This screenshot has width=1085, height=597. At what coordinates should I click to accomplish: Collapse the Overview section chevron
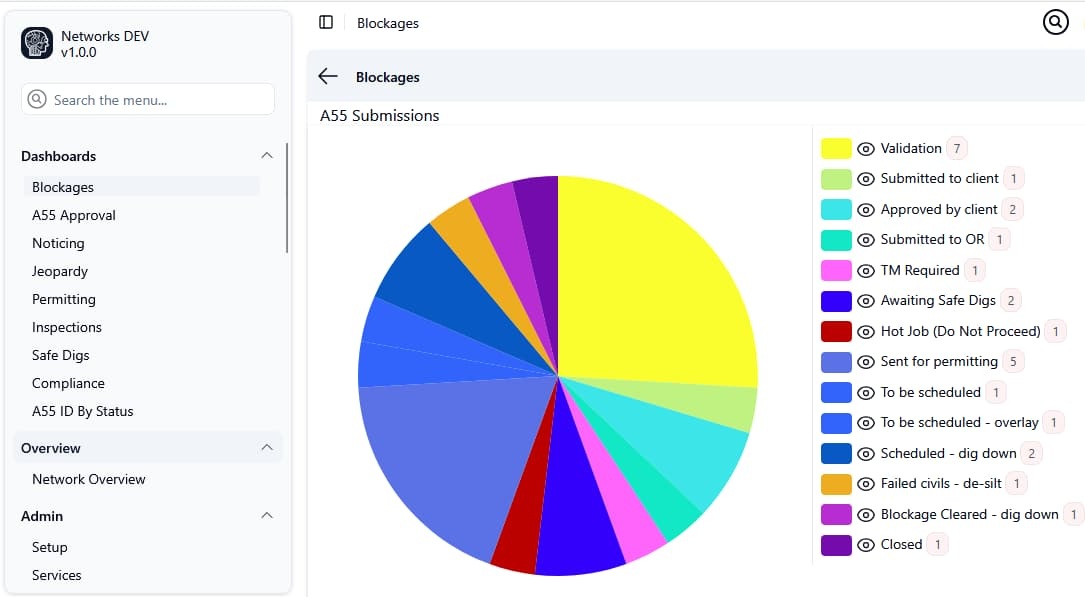point(266,448)
